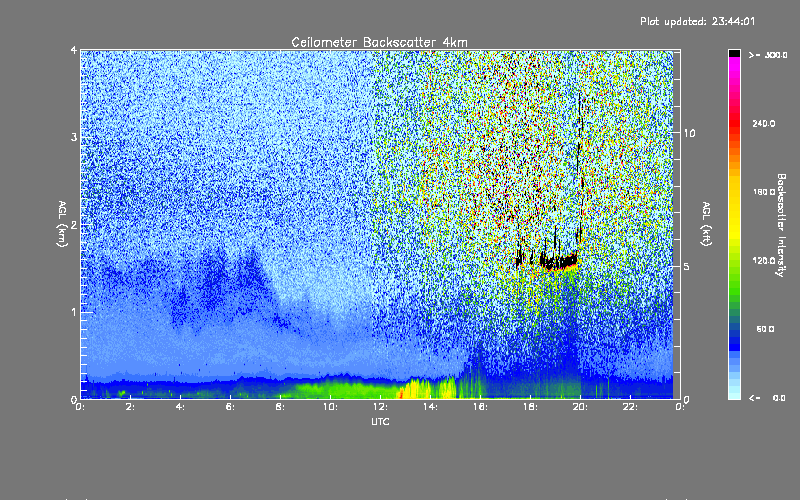
Task: Click the tall black vertical streak near 20 UTC
Action: (x=580, y=168)
